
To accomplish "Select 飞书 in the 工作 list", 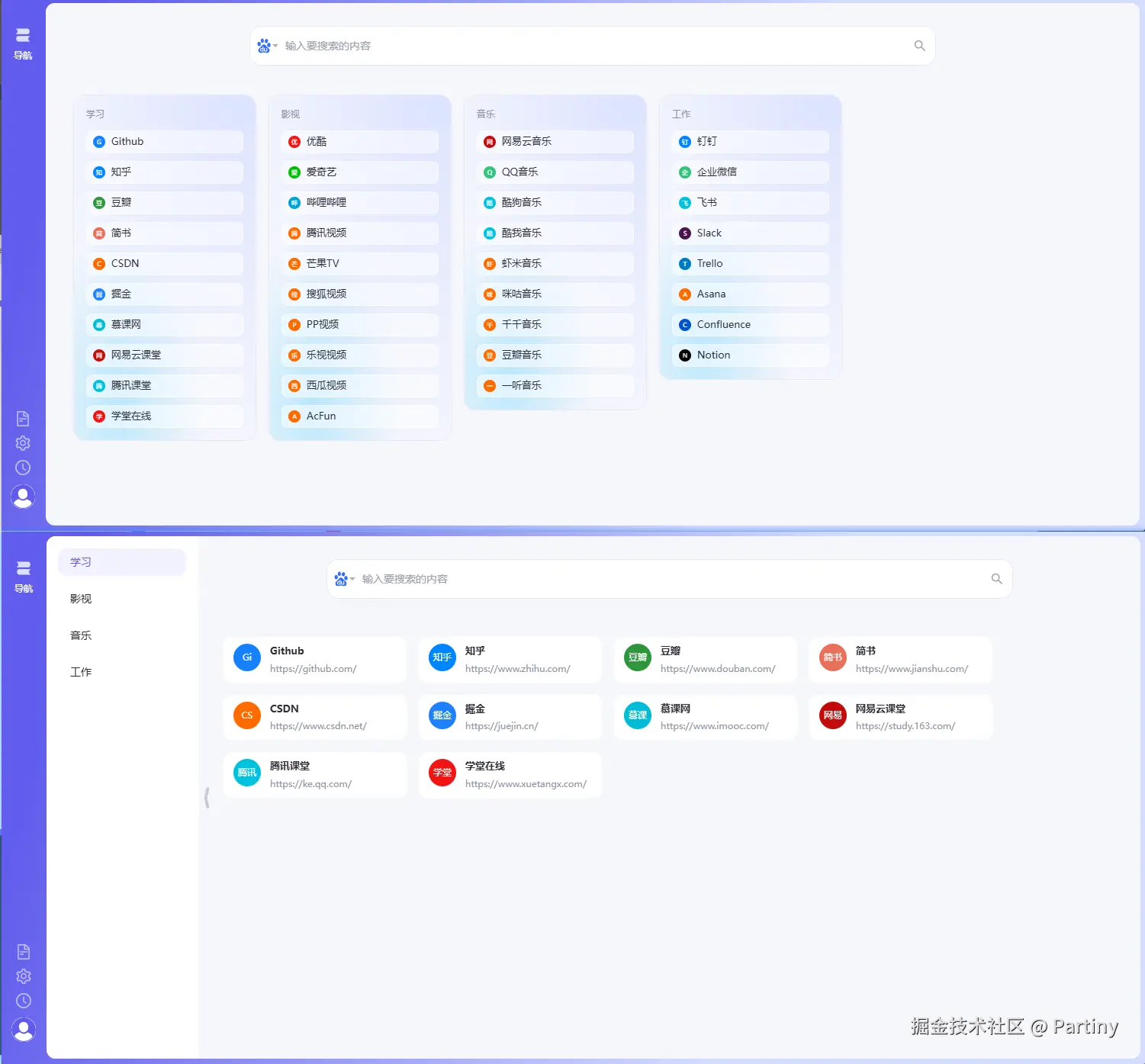I will pyautogui.click(x=751, y=202).
